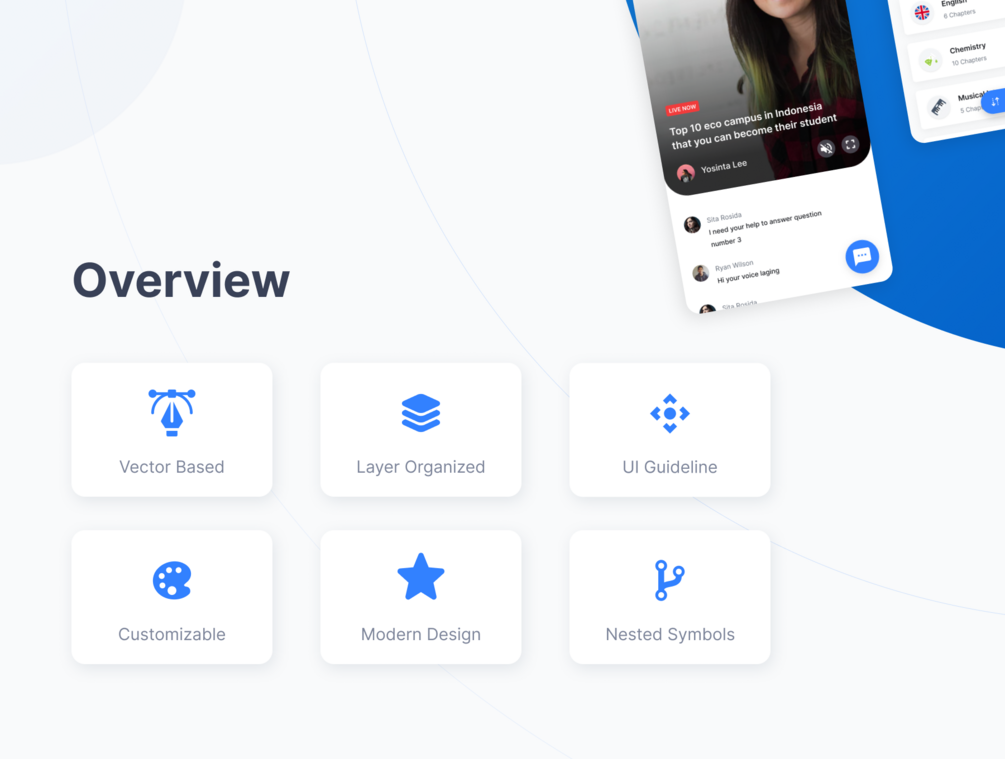Select the UI Guideline label
1005x759 pixels.
(670, 467)
